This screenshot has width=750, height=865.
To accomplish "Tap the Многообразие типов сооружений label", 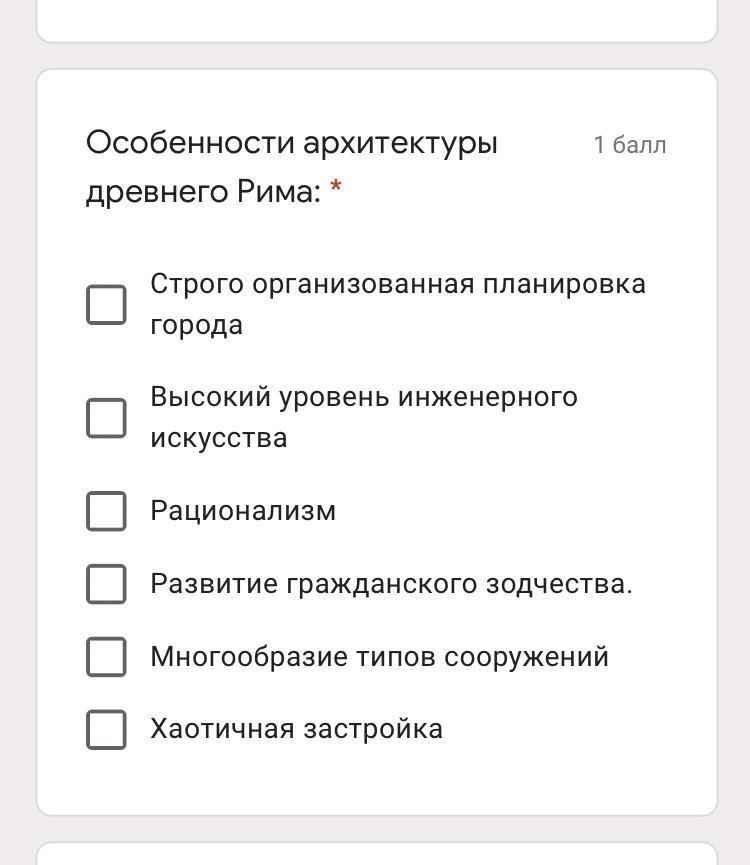I will (x=379, y=657).
